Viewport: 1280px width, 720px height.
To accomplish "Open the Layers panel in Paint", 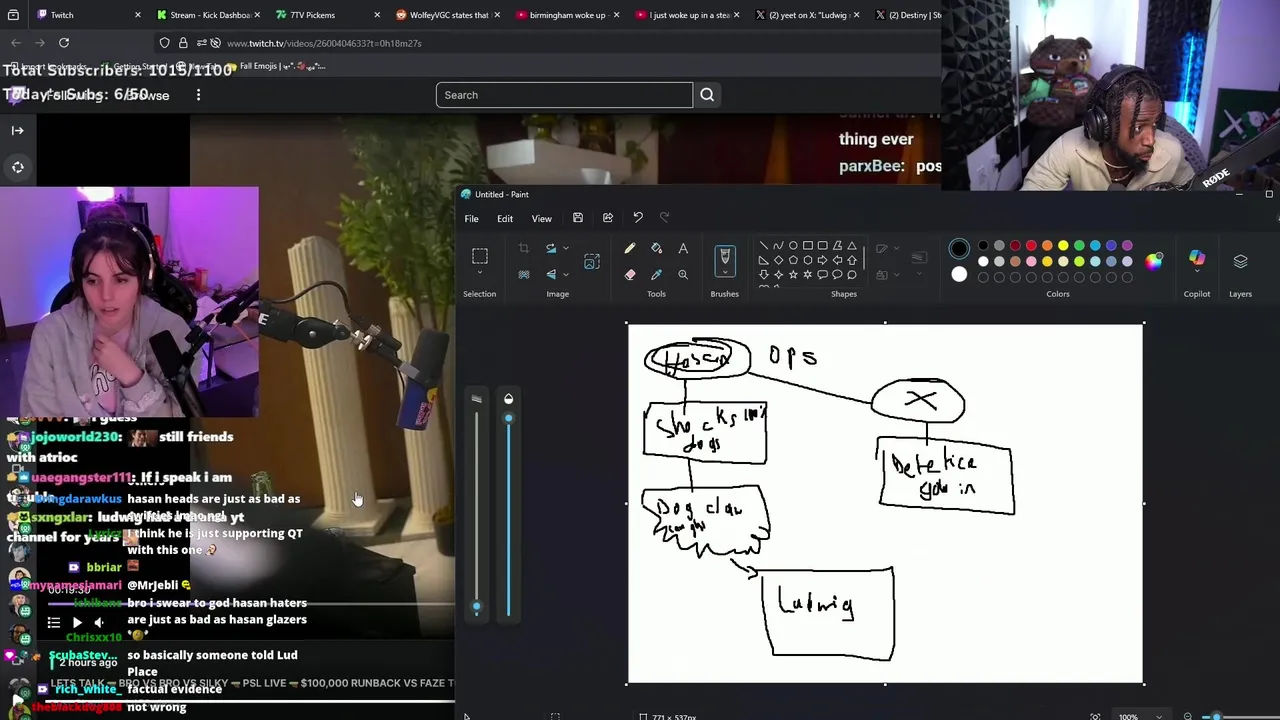I will pos(1240,262).
